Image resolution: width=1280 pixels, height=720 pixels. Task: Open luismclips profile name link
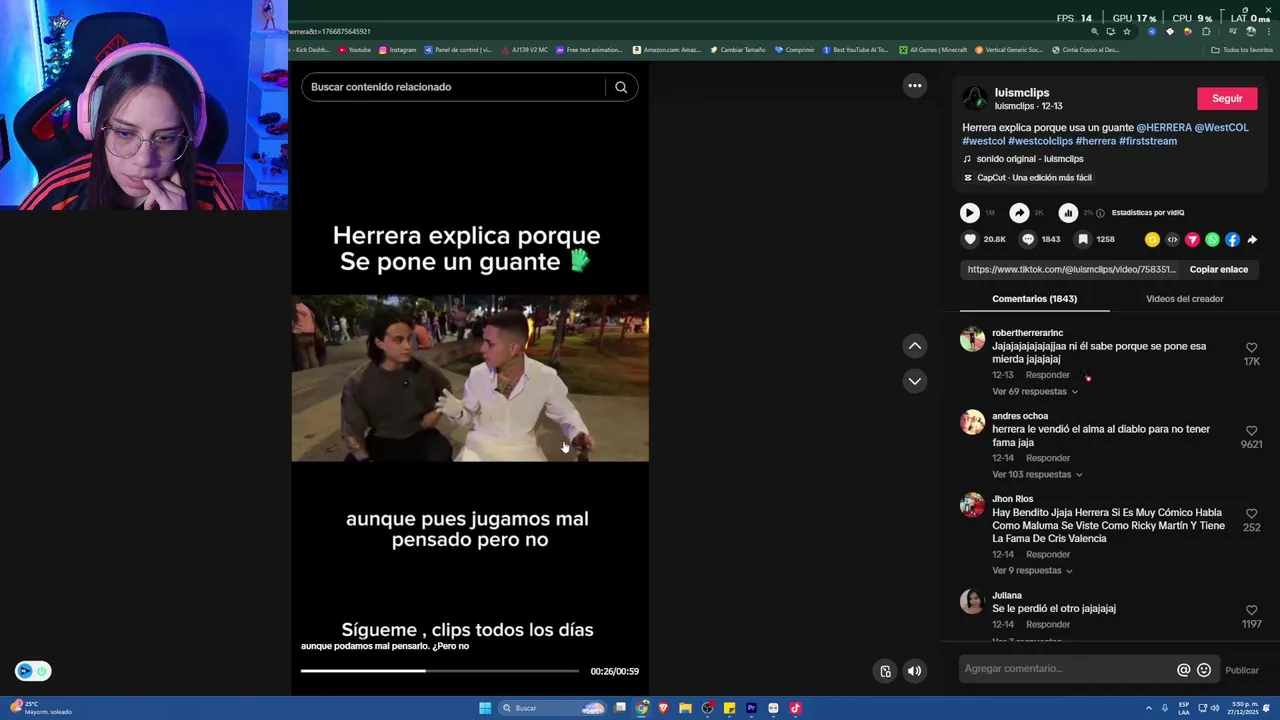pyautogui.click(x=1021, y=93)
